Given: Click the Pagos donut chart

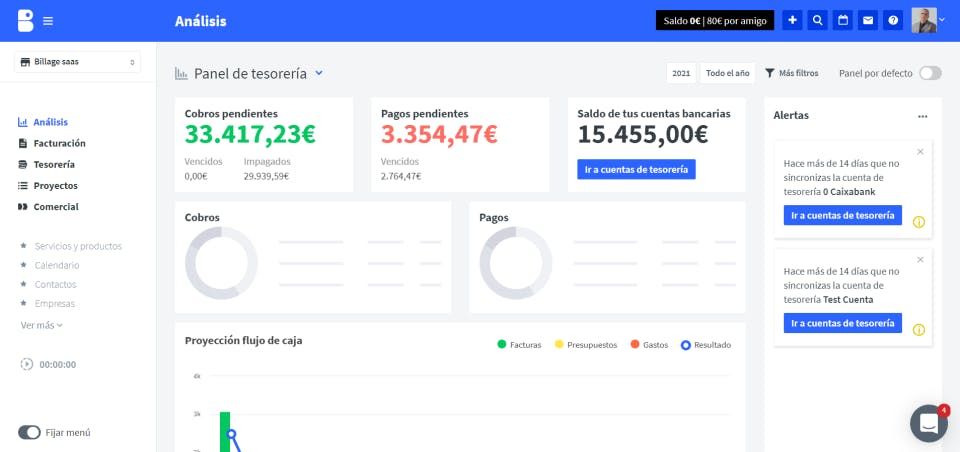Looking at the screenshot, I should (x=516, y=263).
